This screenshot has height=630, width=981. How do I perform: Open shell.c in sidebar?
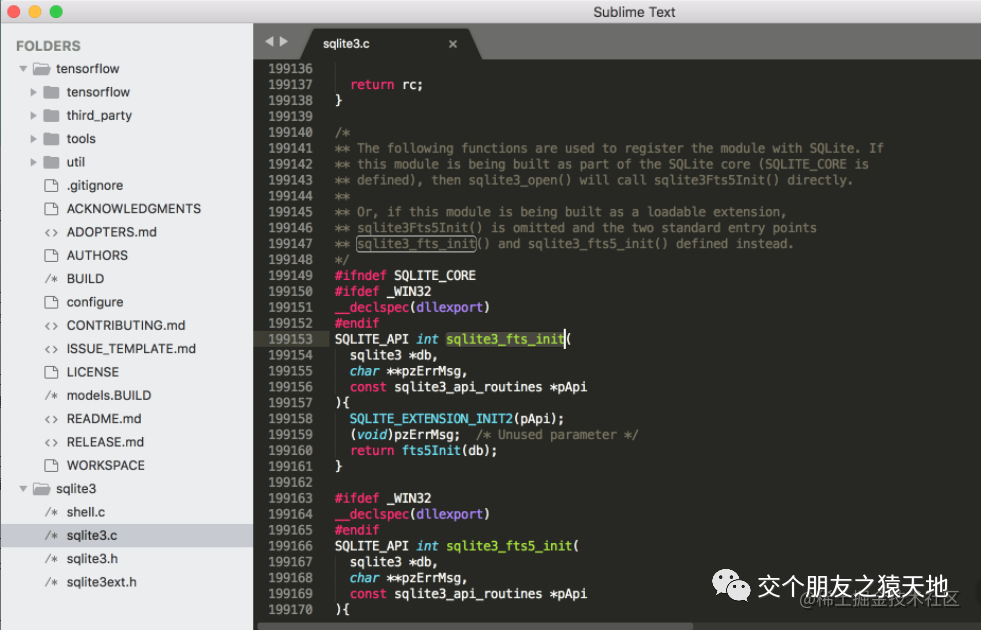(86, 512)
